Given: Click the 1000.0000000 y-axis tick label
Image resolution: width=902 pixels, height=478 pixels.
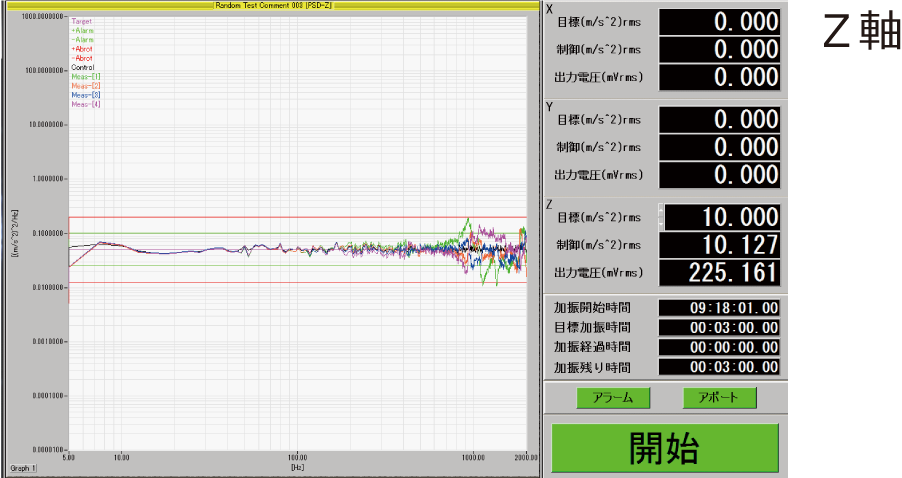Looking at the screenshot, I should tap(43, 16).
